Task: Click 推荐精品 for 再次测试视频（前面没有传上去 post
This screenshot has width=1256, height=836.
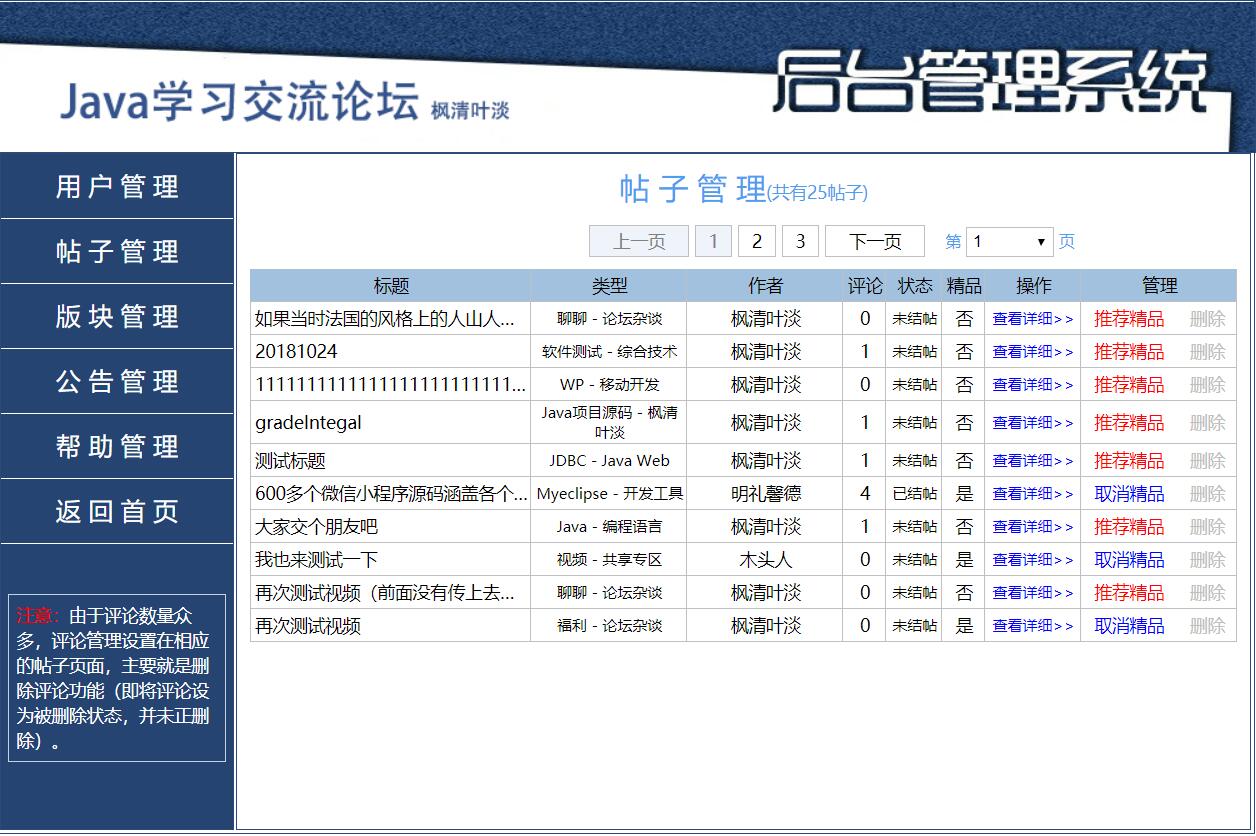Action: (x=1129, y=593)
